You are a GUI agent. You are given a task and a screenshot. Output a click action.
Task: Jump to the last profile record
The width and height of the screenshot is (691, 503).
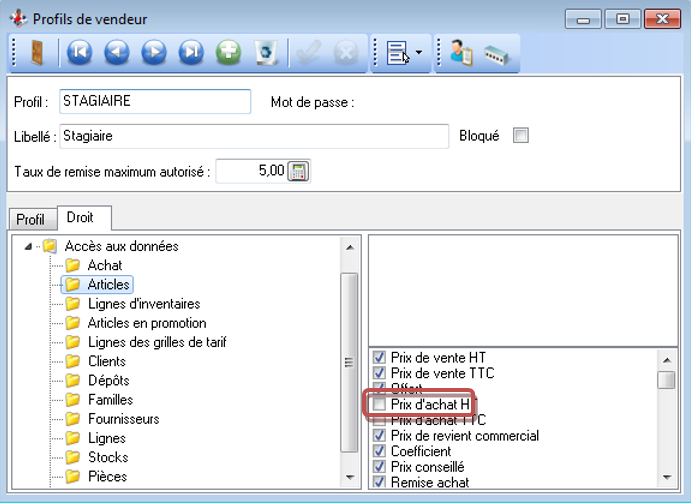click(x=190, y=53)
